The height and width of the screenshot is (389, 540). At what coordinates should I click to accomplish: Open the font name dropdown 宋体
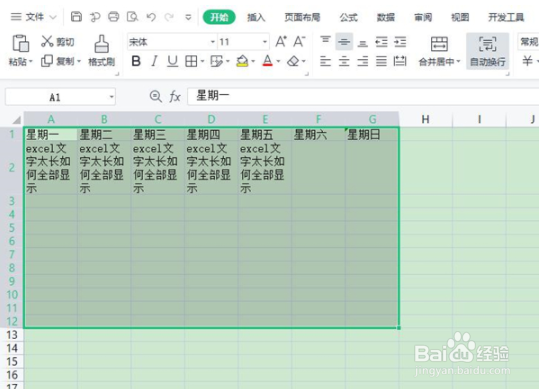213,42
